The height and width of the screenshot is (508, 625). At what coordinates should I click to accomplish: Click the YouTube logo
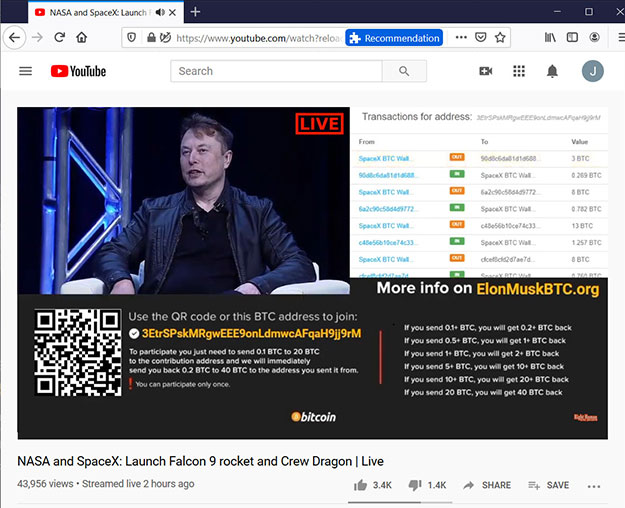[x=78, y=71]
